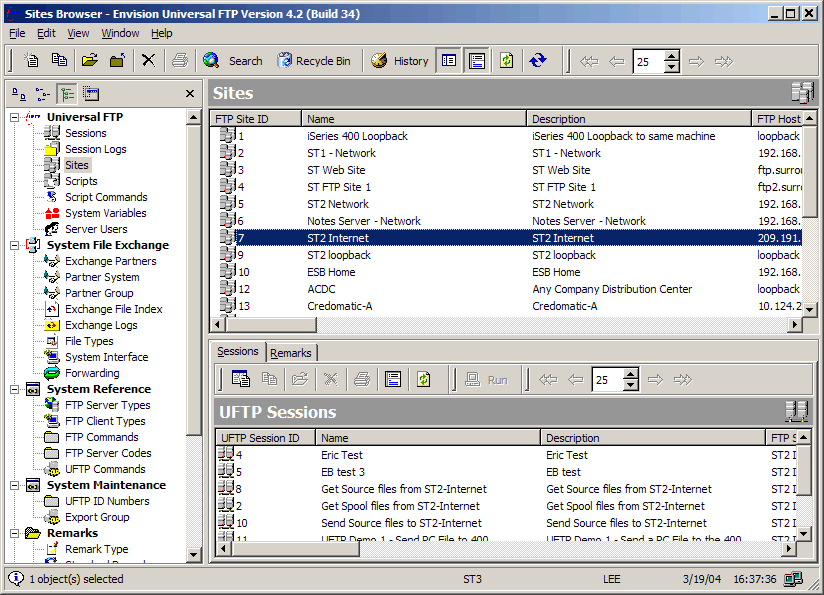The height and width of the screenshot is (595, 824).
Task: Switch navigation pane to second view mode icon
Action: [43, 94]
